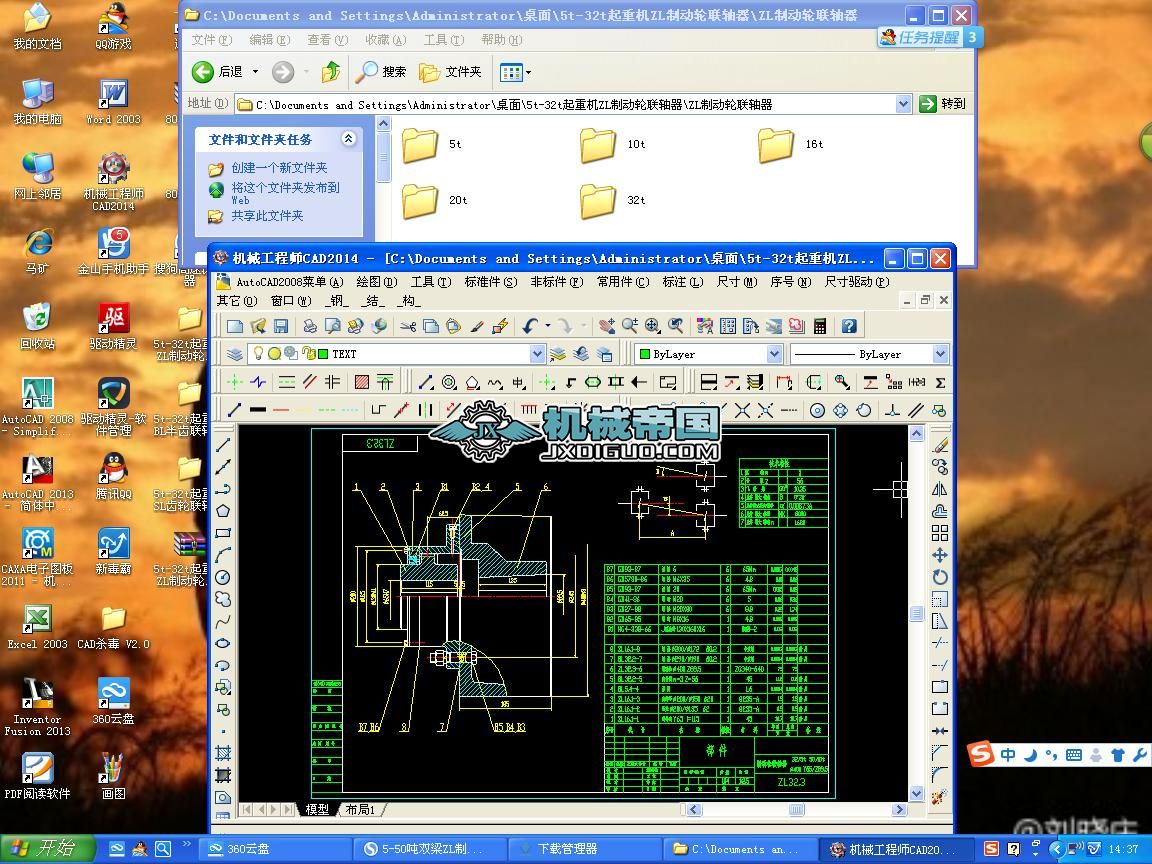Image resolution: width=1152 pixels, height=864 pixels.
Task: Click the 搜索 button in Explorer
Action: click(x=381, y=72)
